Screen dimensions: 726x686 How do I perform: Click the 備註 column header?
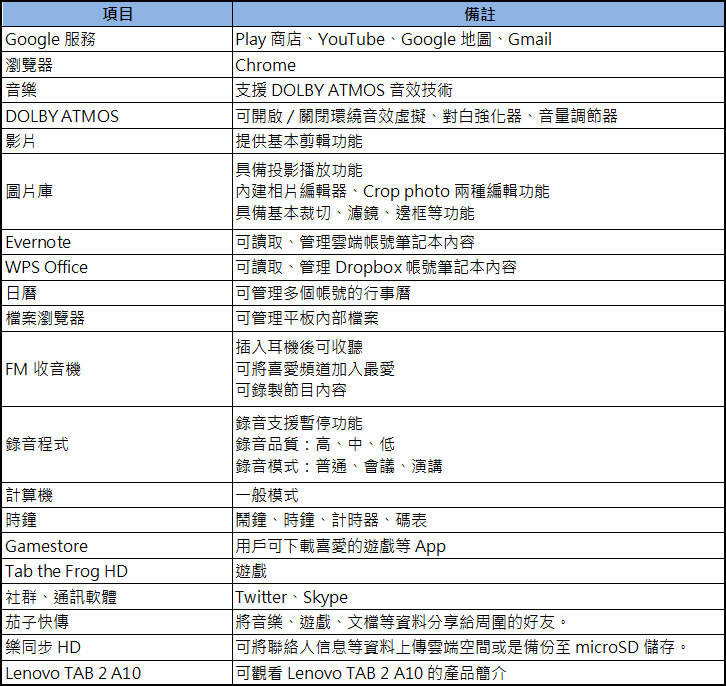tap(479, 14)
